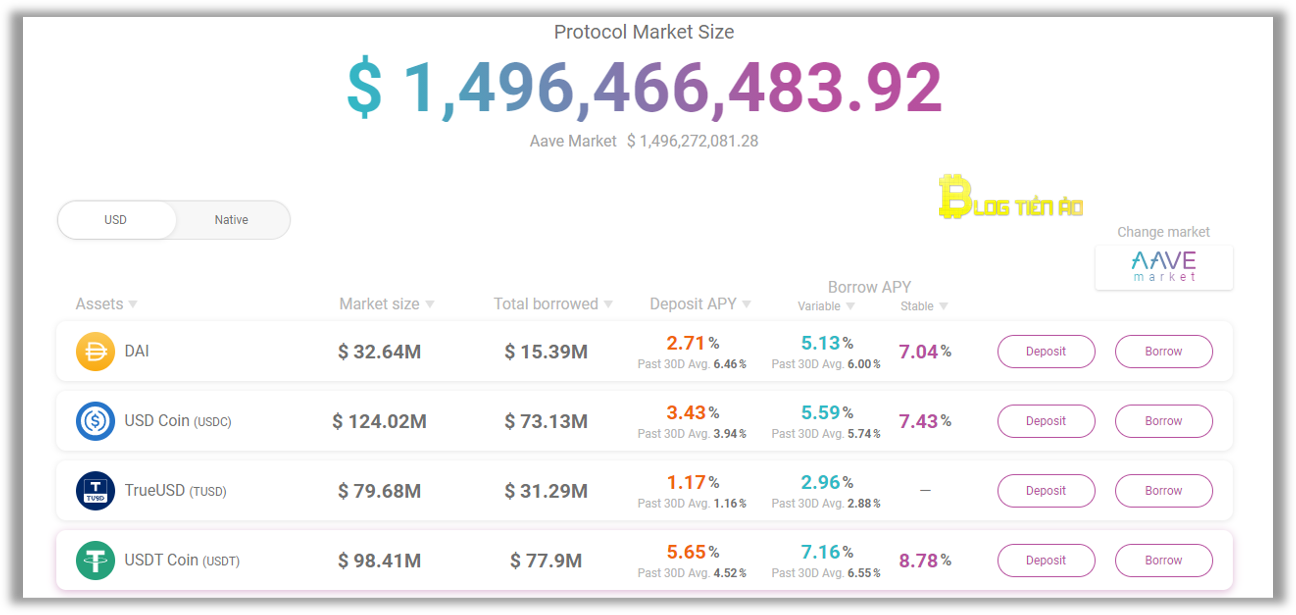Click the $ 73.13M total borrowed value

[546, 422]
